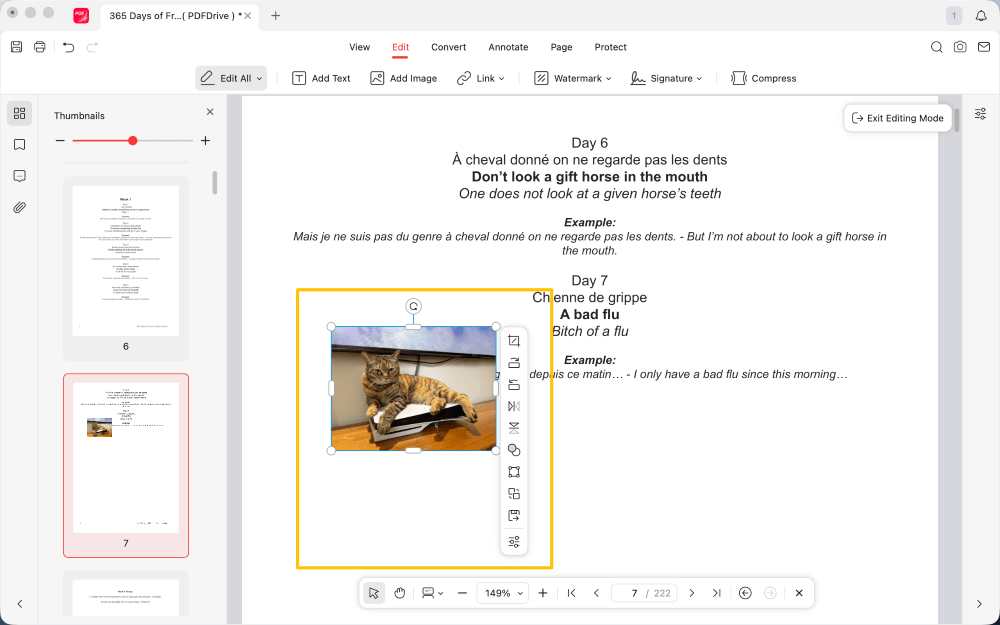
Task: Toggle the Thumbnails panel sidebar button
Action: pyautogui.click(x=19, y=113)
